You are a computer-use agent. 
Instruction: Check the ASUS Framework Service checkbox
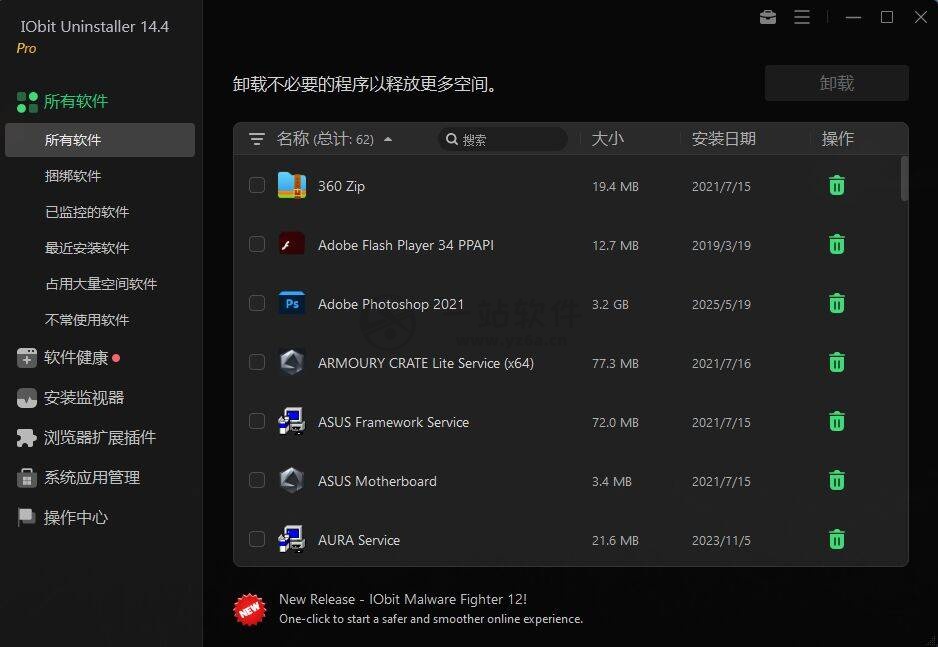257,421
